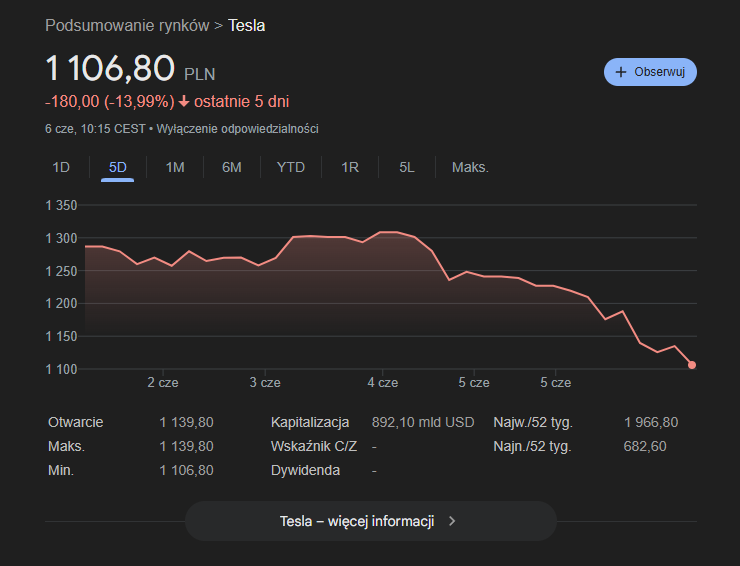Switch the chart to the 1D range
The image size is (740, 566).
click(x=61, y=167)
